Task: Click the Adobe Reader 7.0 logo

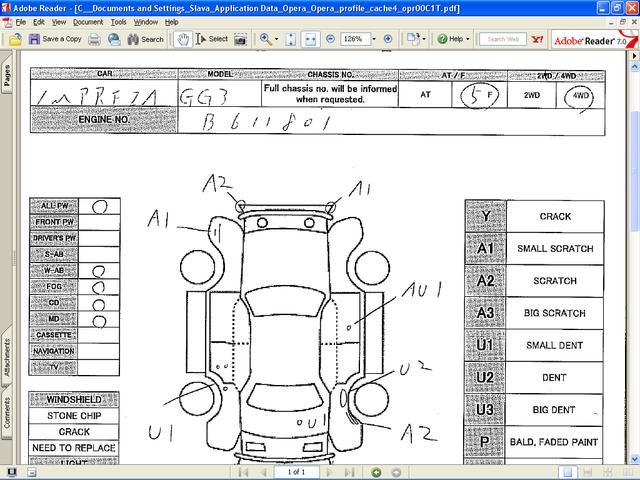Action: click(x=594, y=40)
